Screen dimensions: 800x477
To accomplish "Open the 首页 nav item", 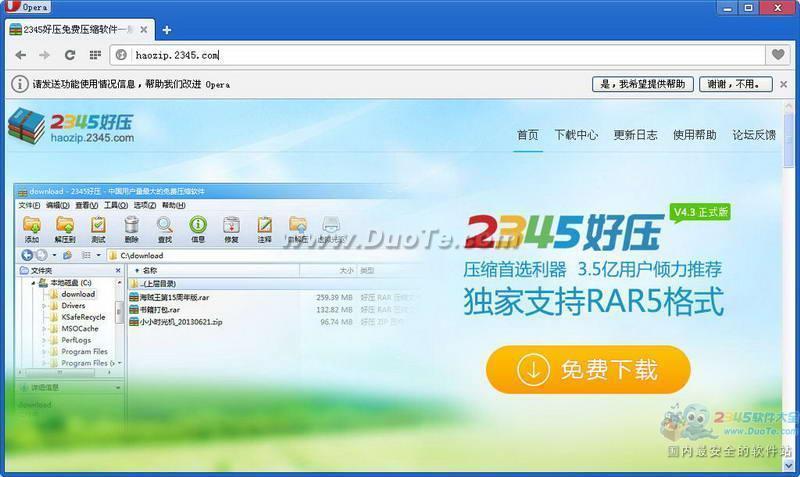I will coord(528,135).
